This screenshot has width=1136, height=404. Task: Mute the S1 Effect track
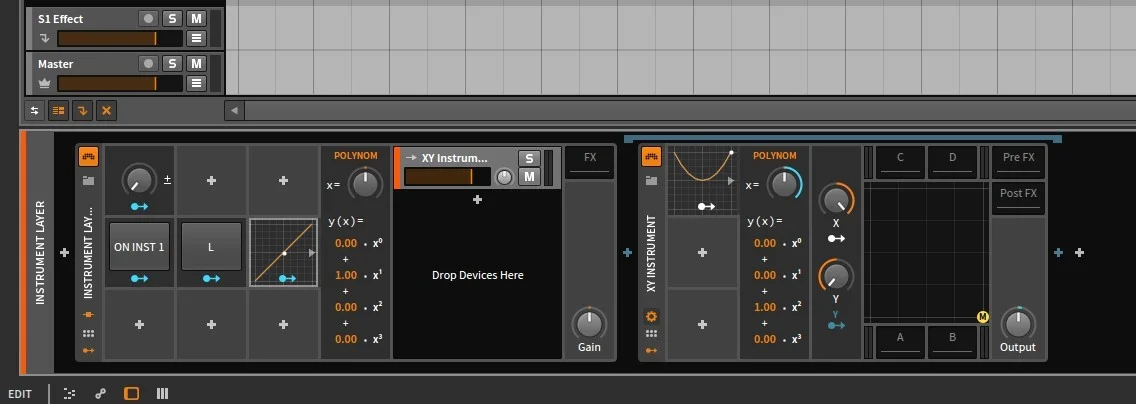pyautogui.click(x=196, y=19)
